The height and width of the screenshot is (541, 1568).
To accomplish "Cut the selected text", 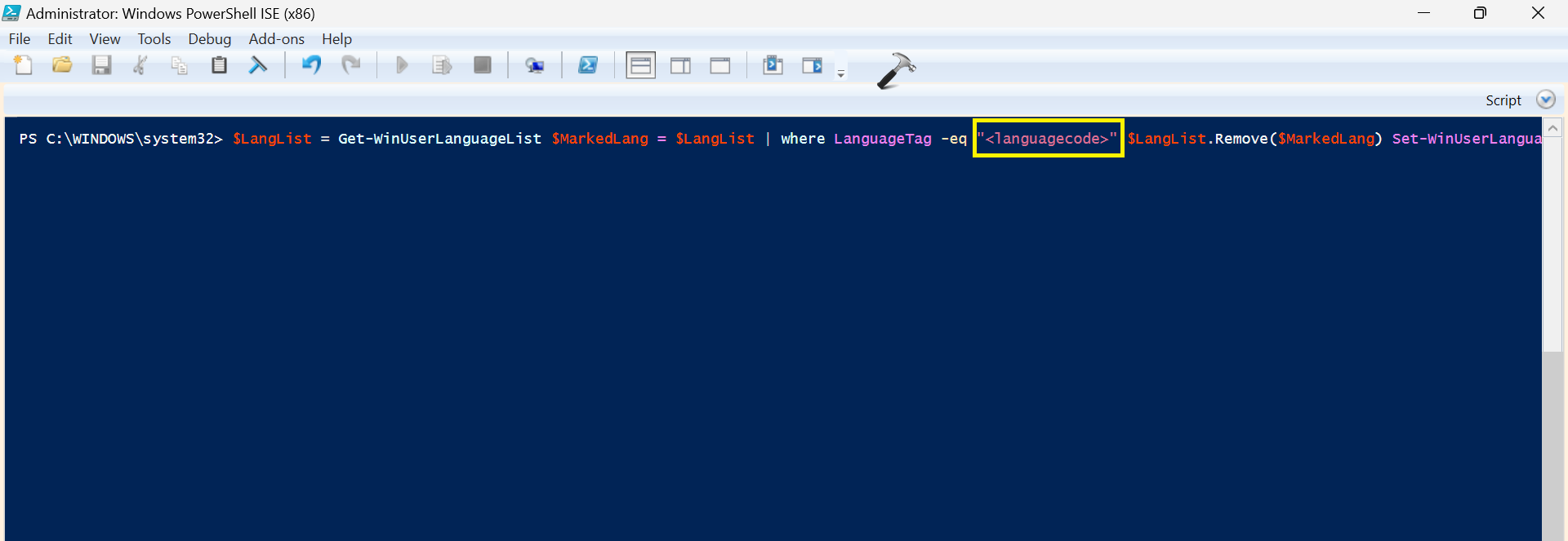I will (140, 65).
